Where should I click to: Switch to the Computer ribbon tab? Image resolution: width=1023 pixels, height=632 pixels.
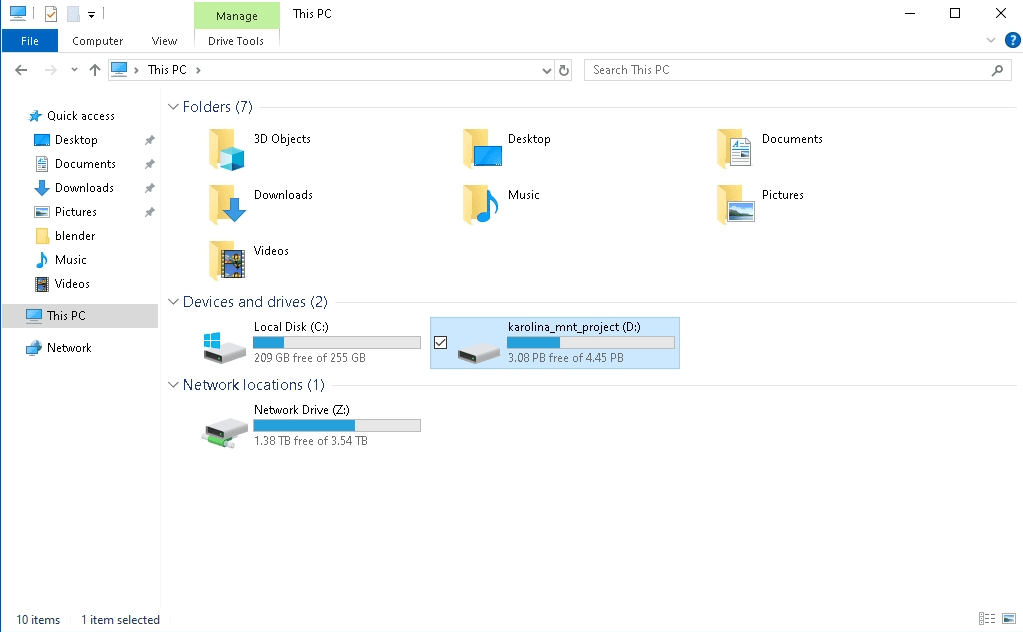[x=98, y=41]
